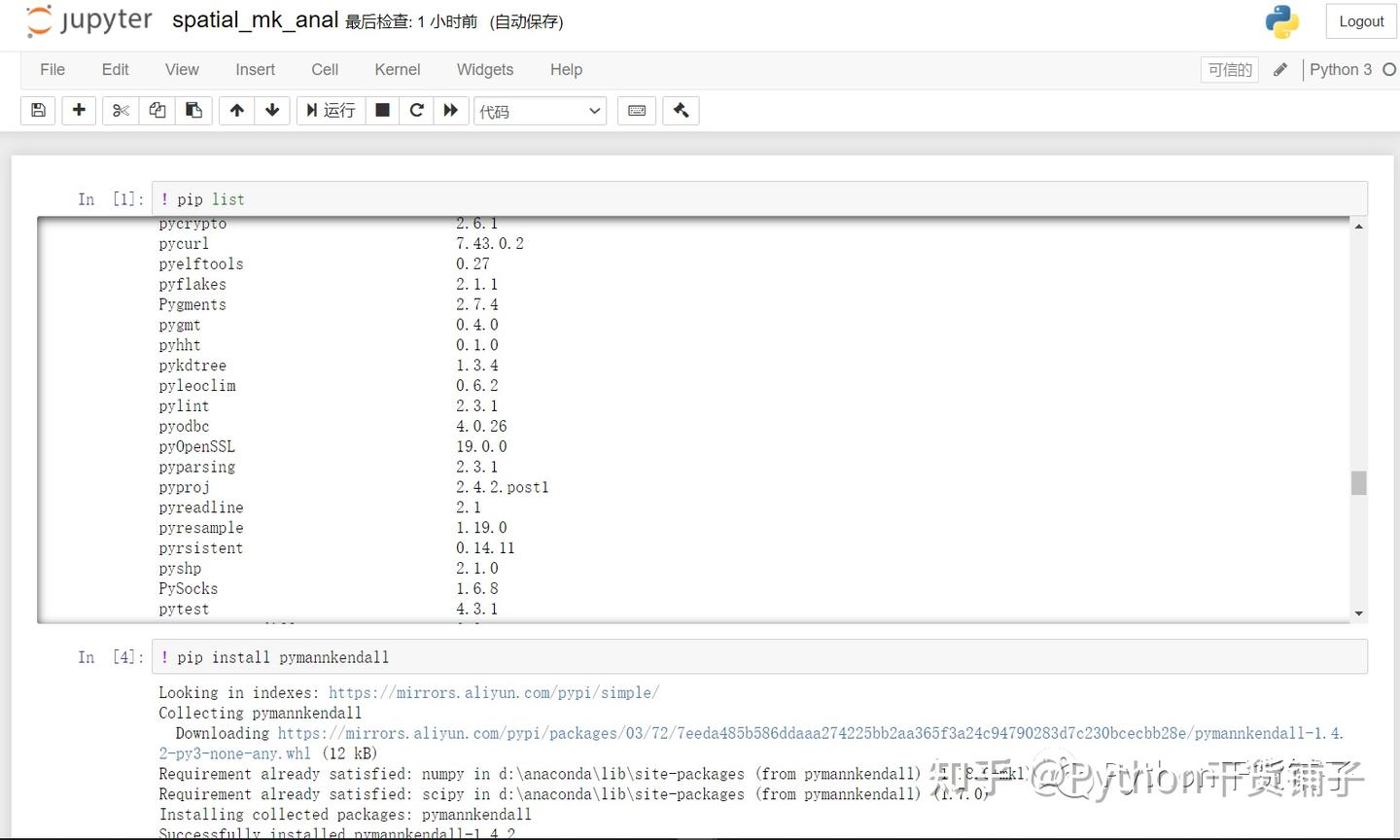This screenshot has height=840, width=1400.
Task: Move the selected cell up
Action: [x=235, y=110]
